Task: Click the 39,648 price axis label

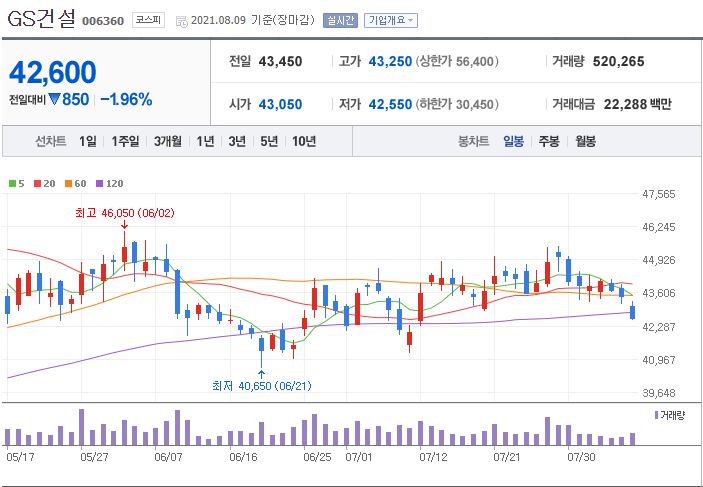Action: [x=659, y=393]
